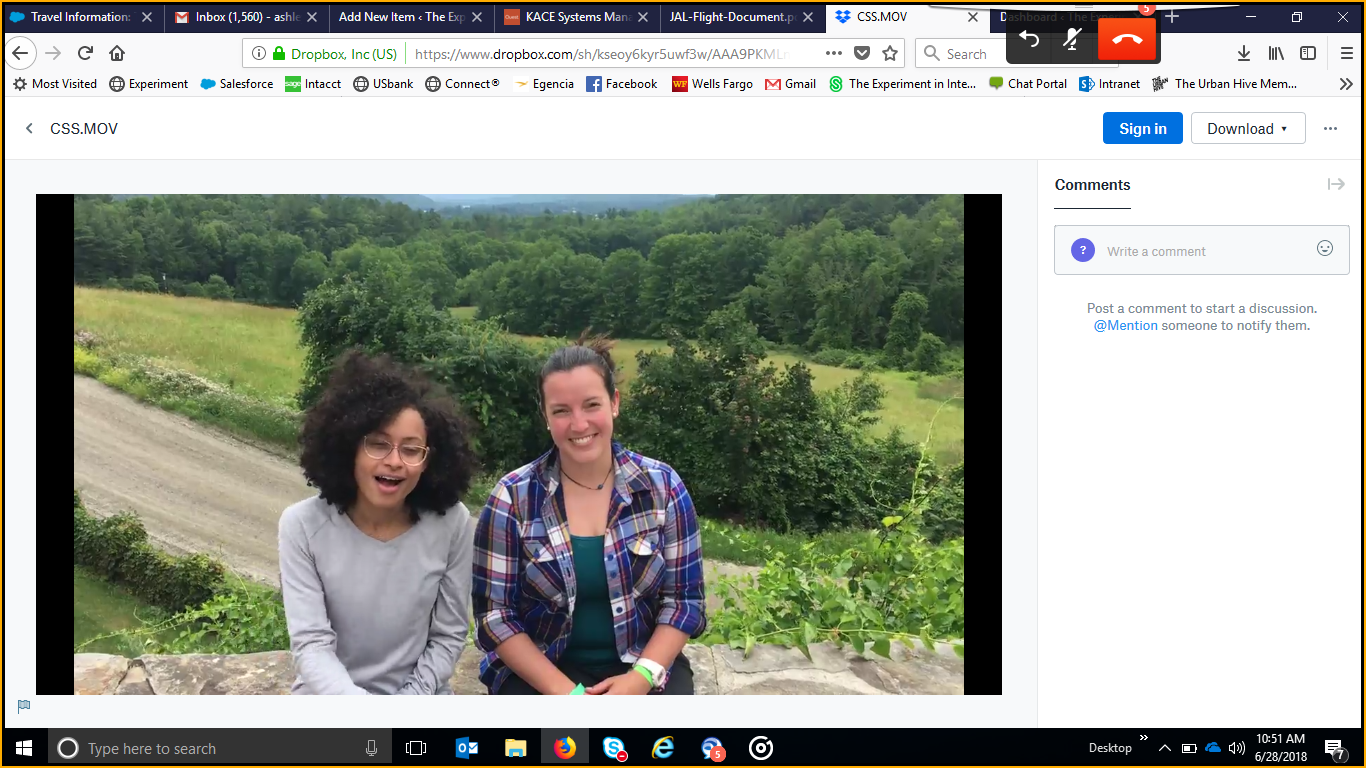Expand the Download dropdown button

pyautogui.click(x=1247, y=129)
